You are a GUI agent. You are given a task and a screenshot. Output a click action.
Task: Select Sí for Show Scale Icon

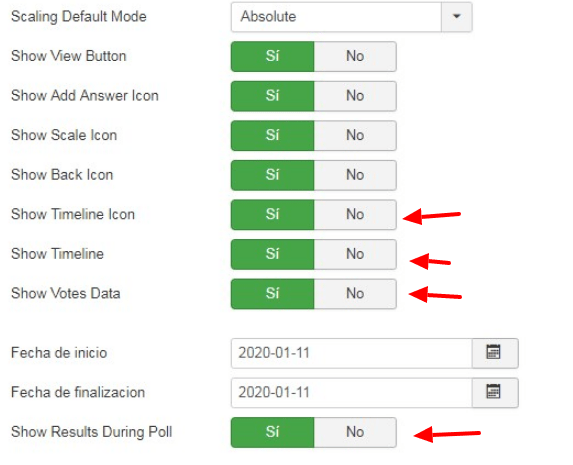coord(273,136)
